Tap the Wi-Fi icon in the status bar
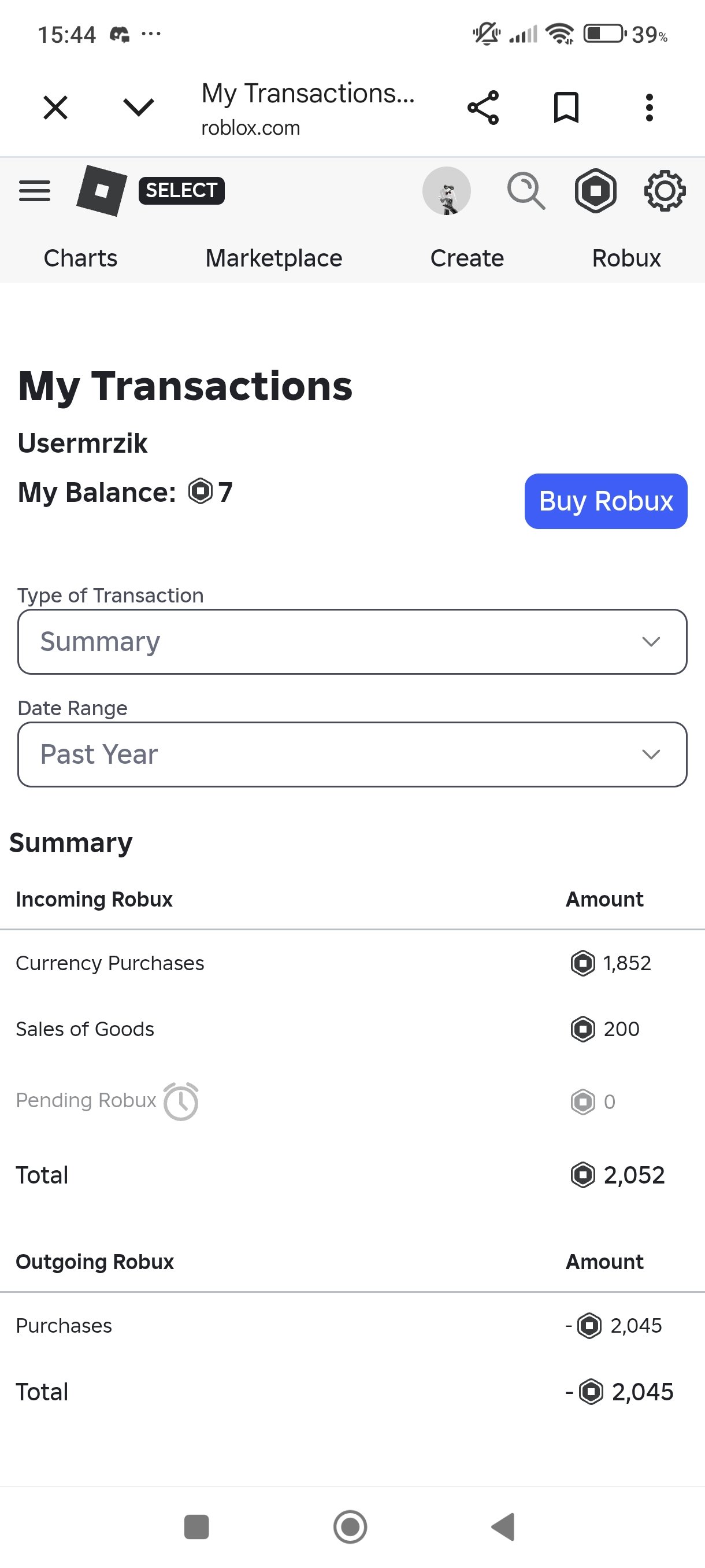Viewport: 705px width, 1568px height. click(x=559, y=34)
